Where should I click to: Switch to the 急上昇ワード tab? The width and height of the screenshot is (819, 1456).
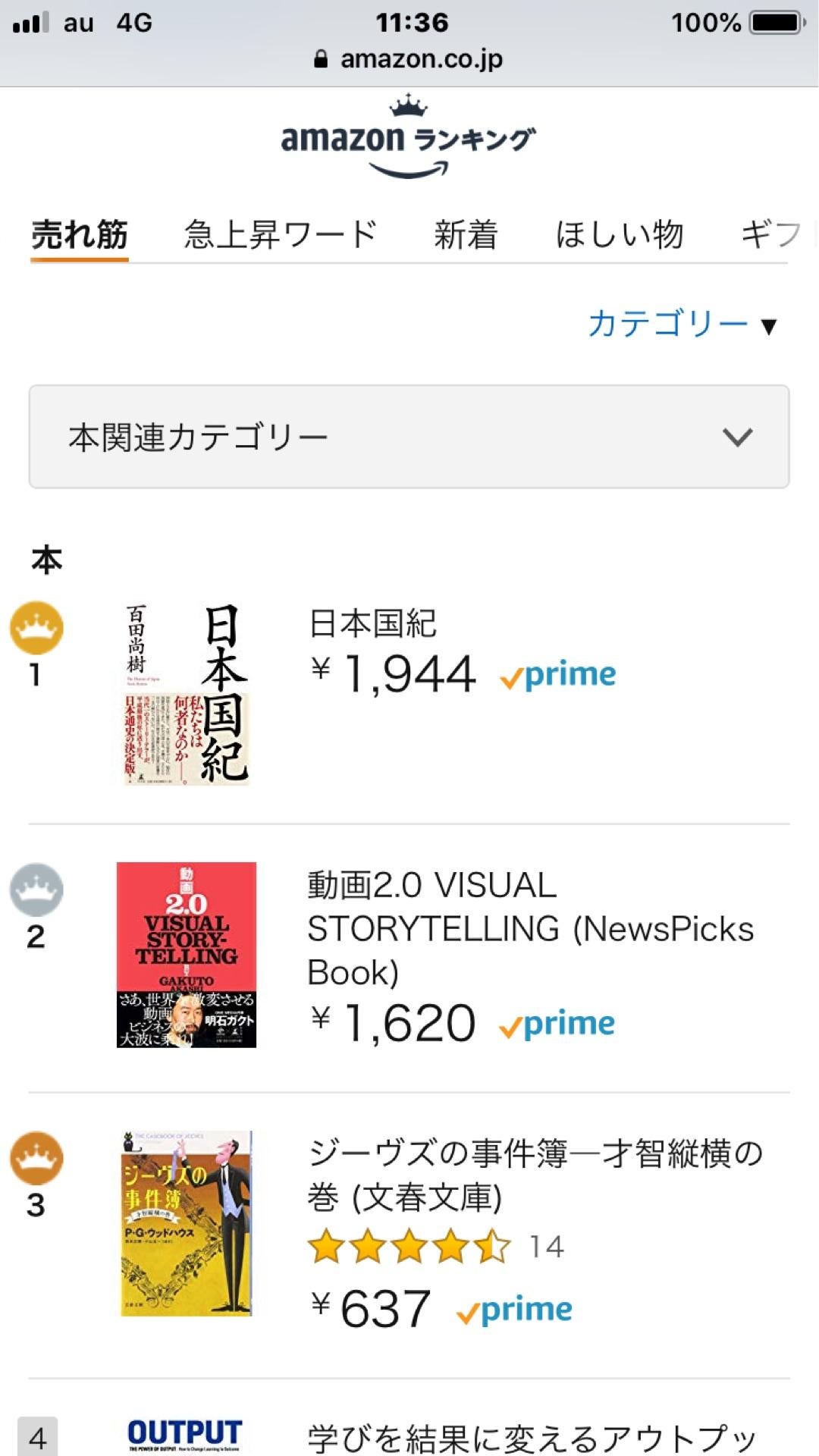pos(281,234)
